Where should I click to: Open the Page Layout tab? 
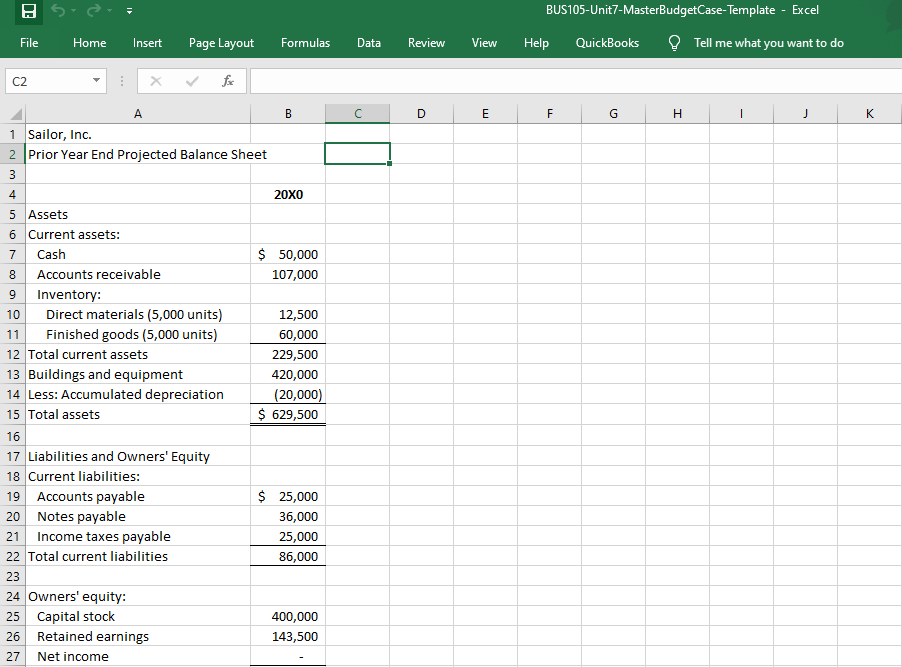(221, 43)
